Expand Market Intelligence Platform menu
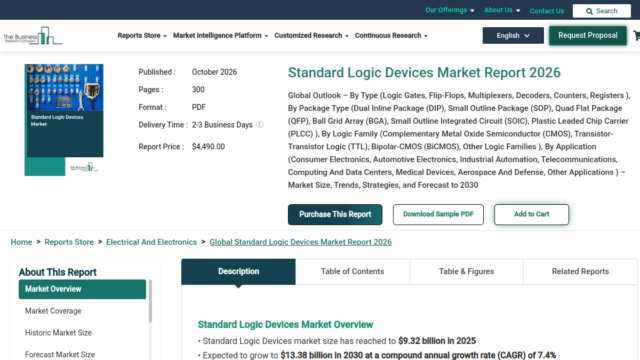 point(220,36)
